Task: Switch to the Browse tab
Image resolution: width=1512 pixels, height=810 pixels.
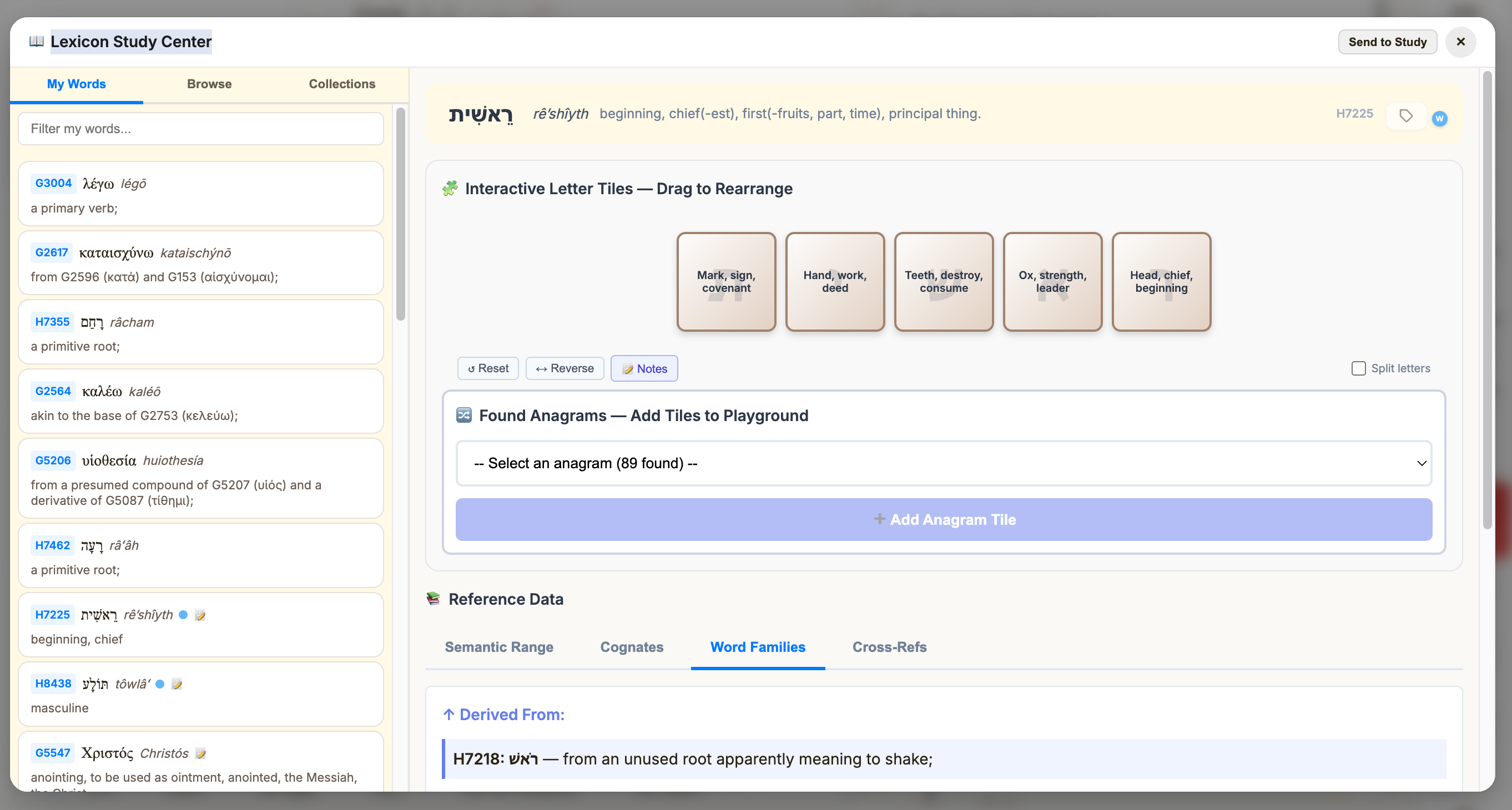Action: coord(209,84)
